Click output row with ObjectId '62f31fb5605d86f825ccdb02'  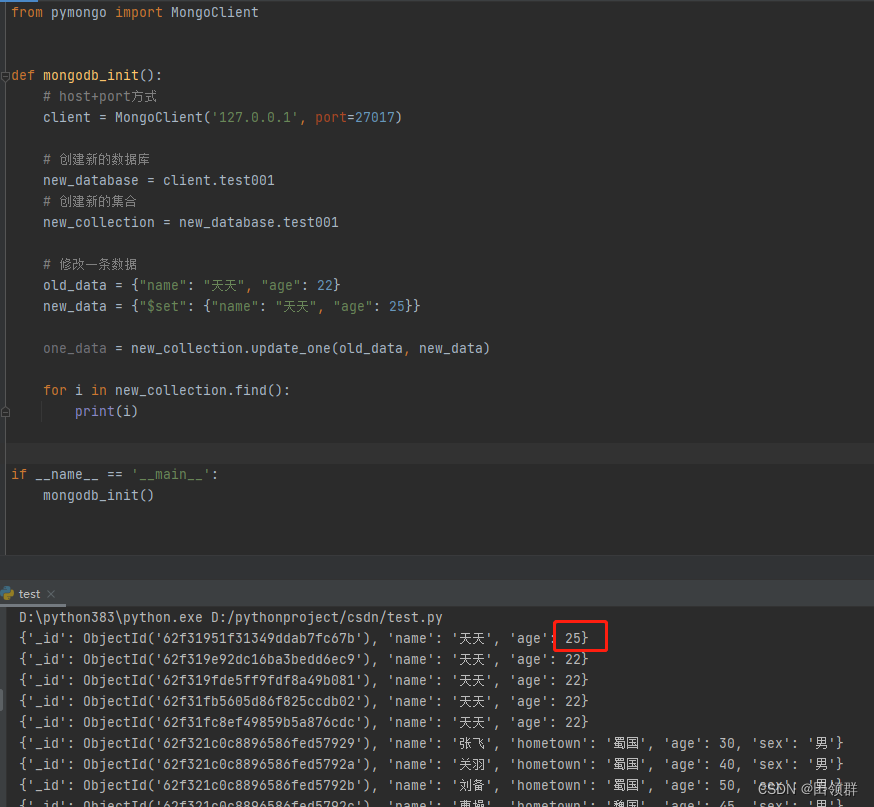point(304,702)
